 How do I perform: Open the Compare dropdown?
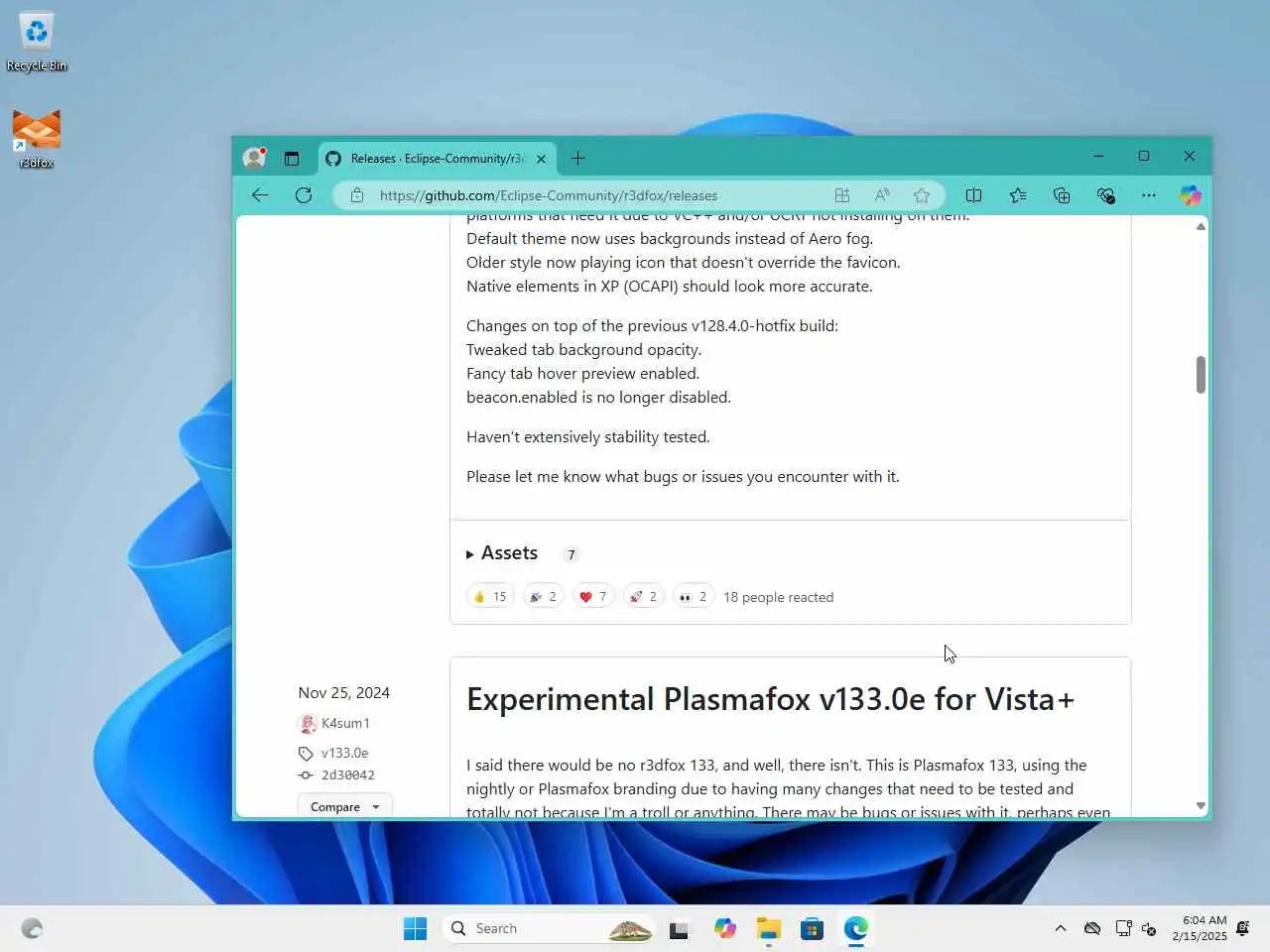pyautogui.click(x=345, y=806)
